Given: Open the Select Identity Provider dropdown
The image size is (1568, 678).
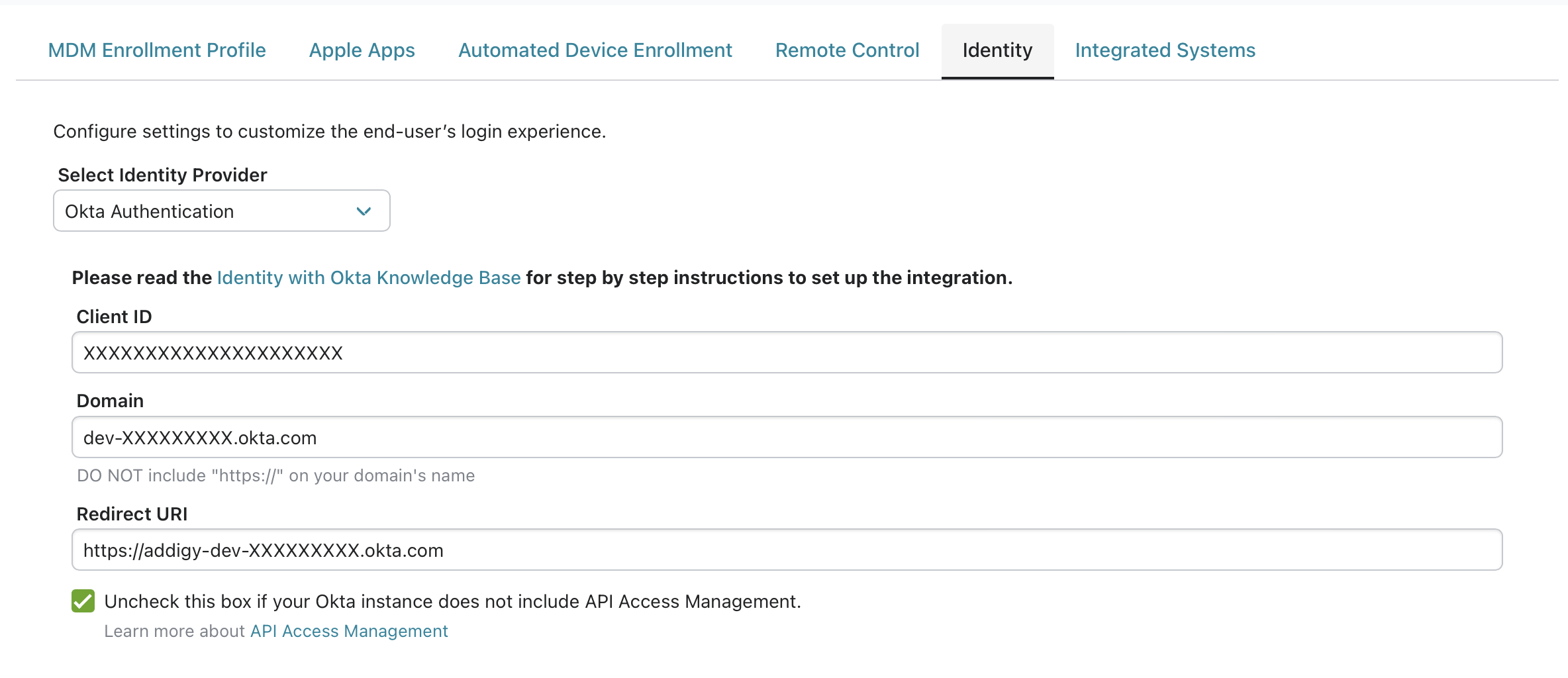Looking at the screenshot, I should pyautogui.click(x=222, y=211).
